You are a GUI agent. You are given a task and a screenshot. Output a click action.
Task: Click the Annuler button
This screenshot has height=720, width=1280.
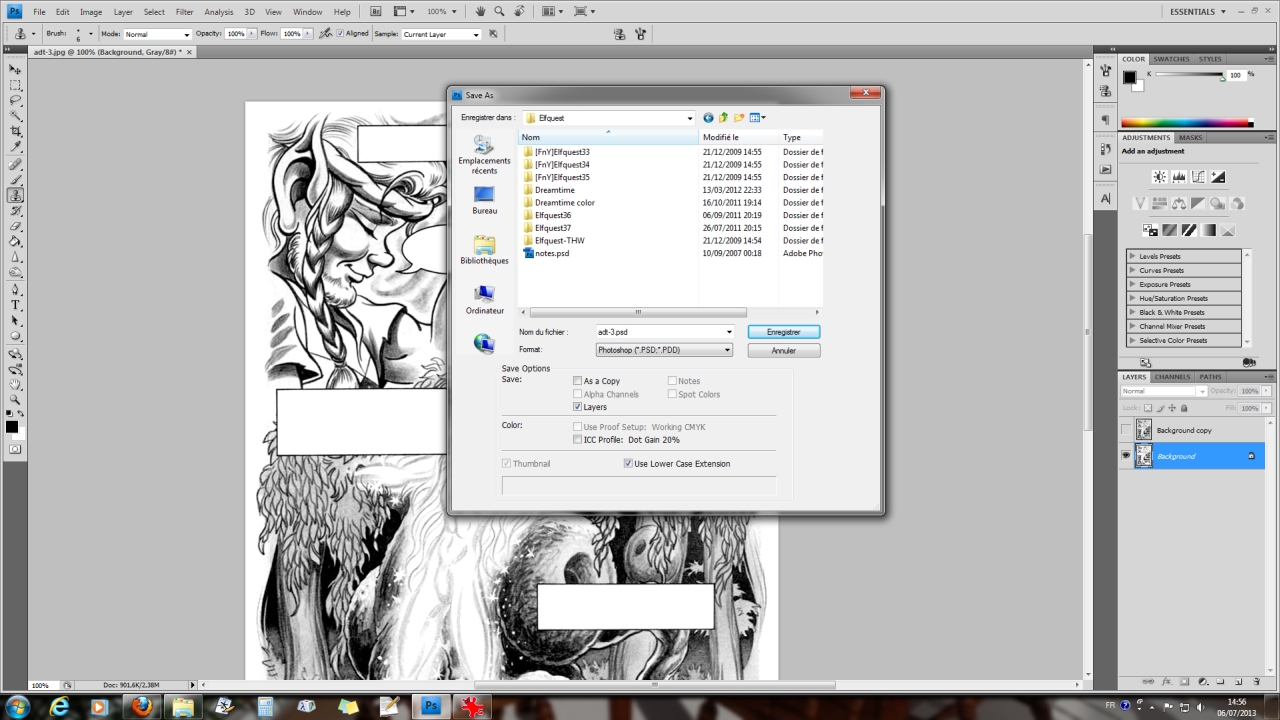coord(783,351)
